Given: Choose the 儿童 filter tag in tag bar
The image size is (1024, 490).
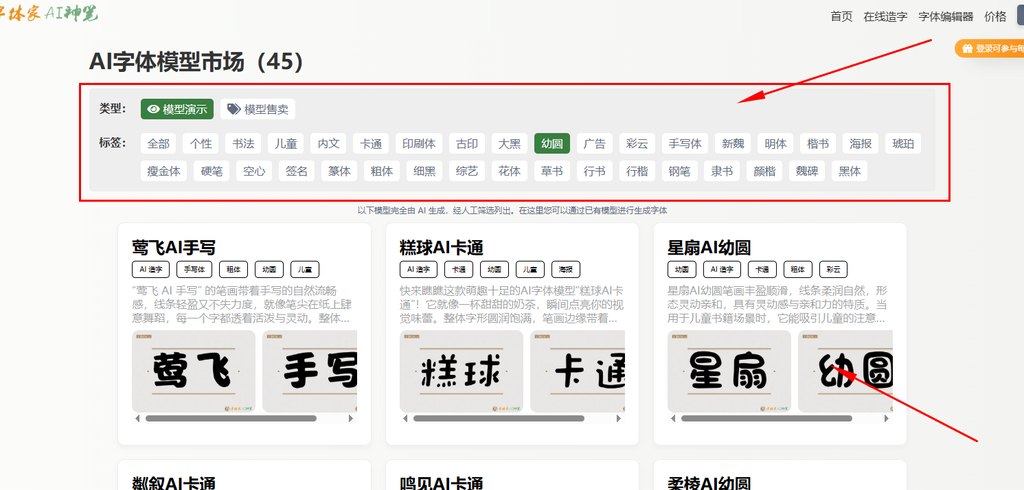Looking at the screenshot, I should (285, 144).
